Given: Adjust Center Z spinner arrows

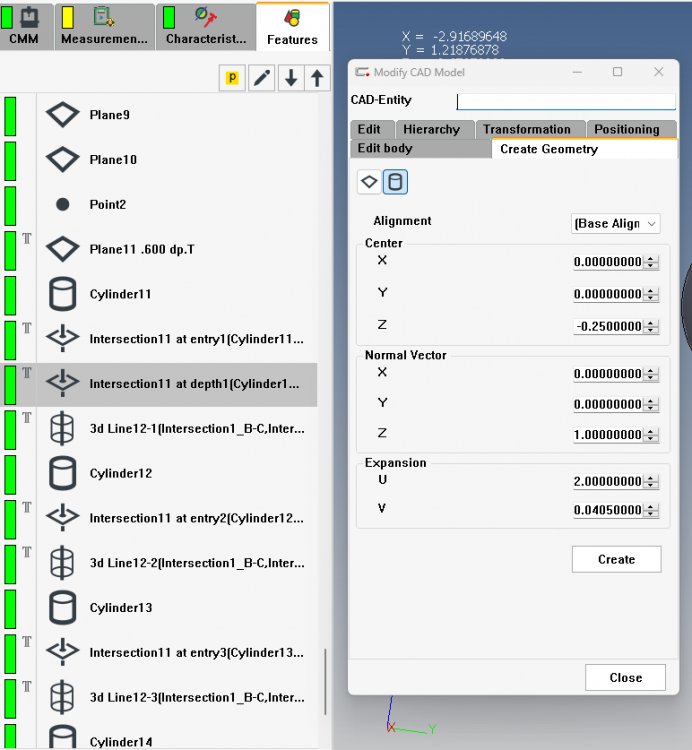Looking at the screenshot, I should click(651, 327).
